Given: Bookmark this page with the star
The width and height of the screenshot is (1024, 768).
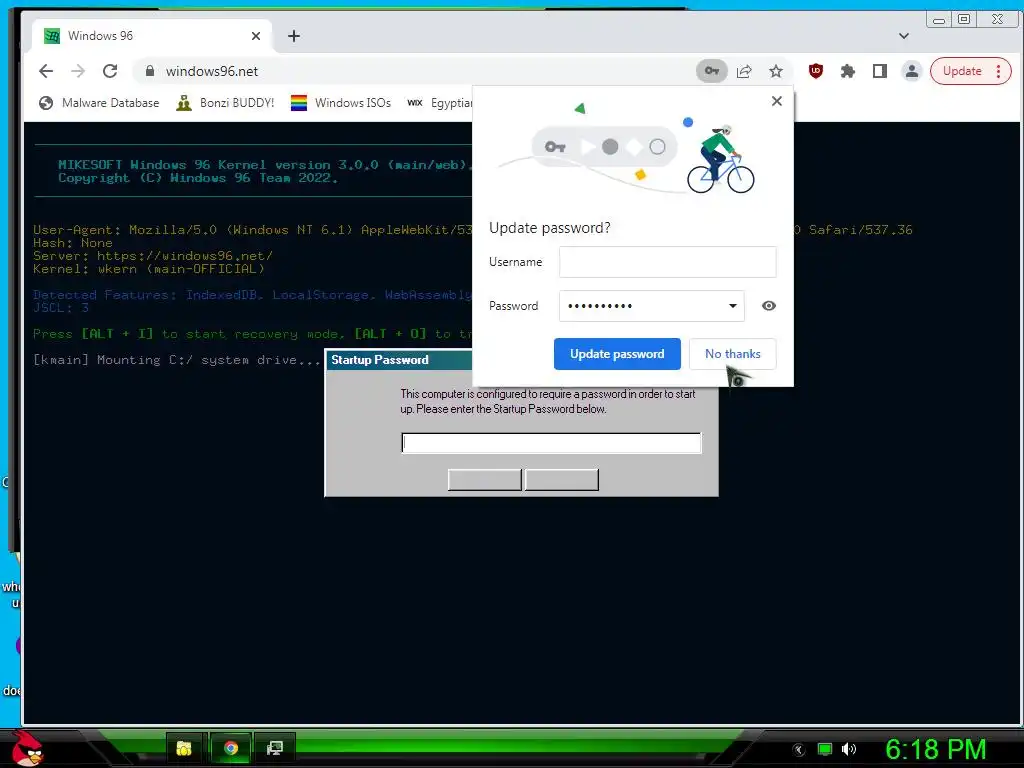Looking at the screenshot, I should click(776, 71).
